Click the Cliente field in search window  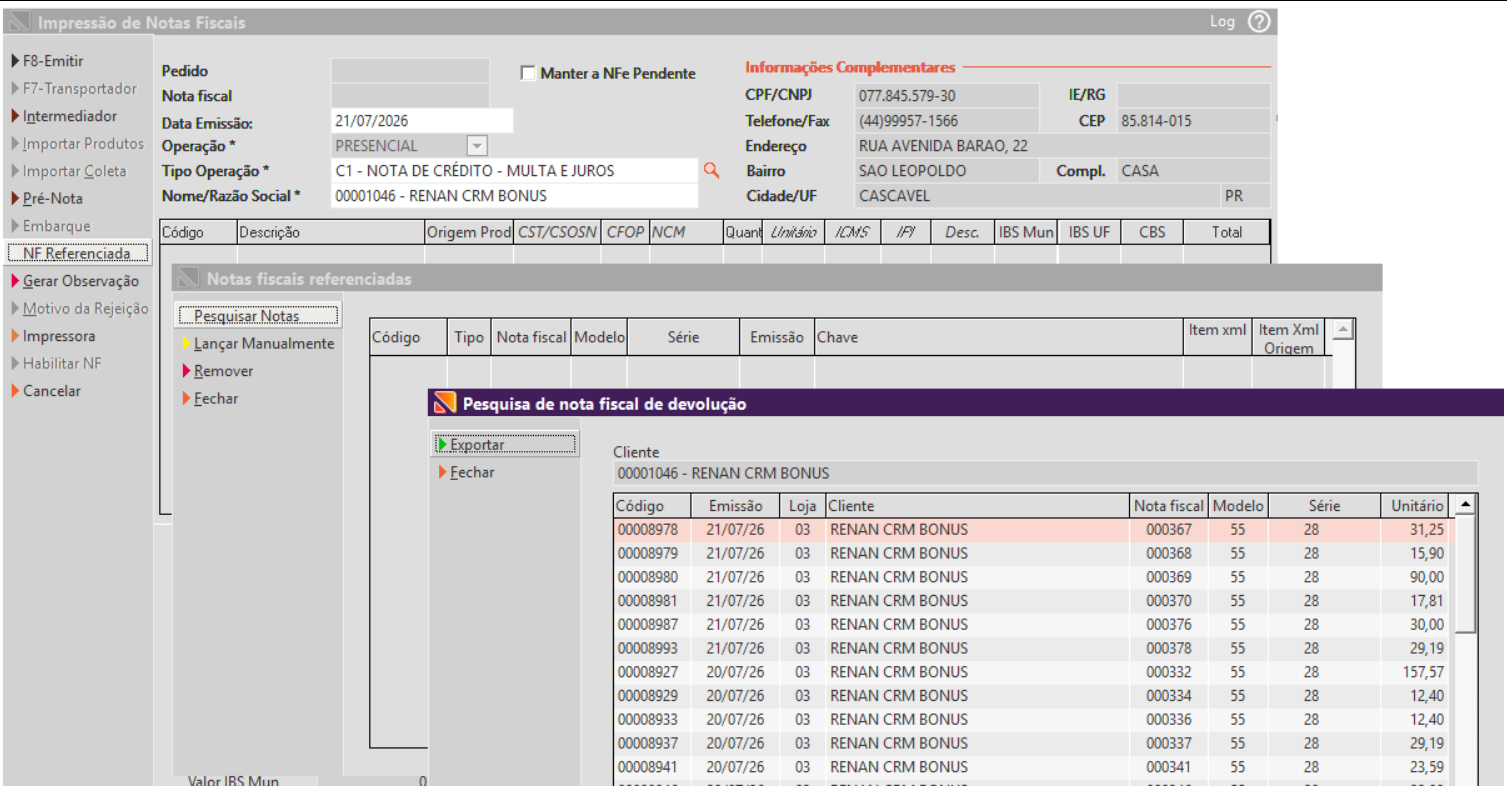pyautogui.click(x=1045, y=473)
